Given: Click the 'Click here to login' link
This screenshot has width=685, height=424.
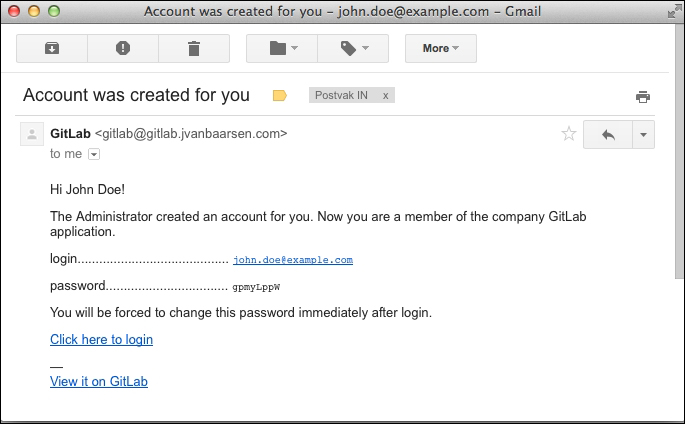Looking at the screenshot, I should coord(101,340).
